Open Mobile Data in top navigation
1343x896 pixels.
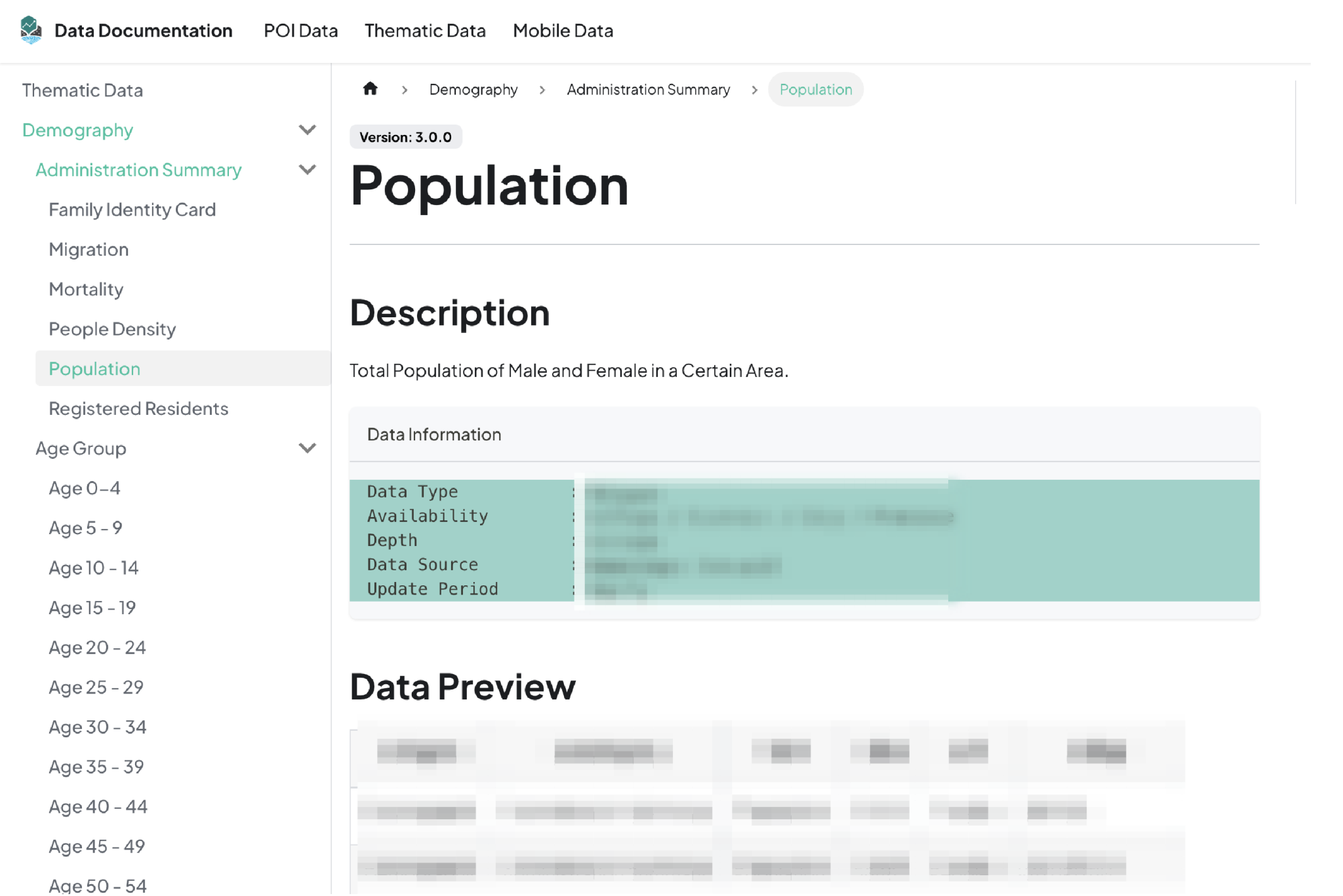tap(563, 31)
